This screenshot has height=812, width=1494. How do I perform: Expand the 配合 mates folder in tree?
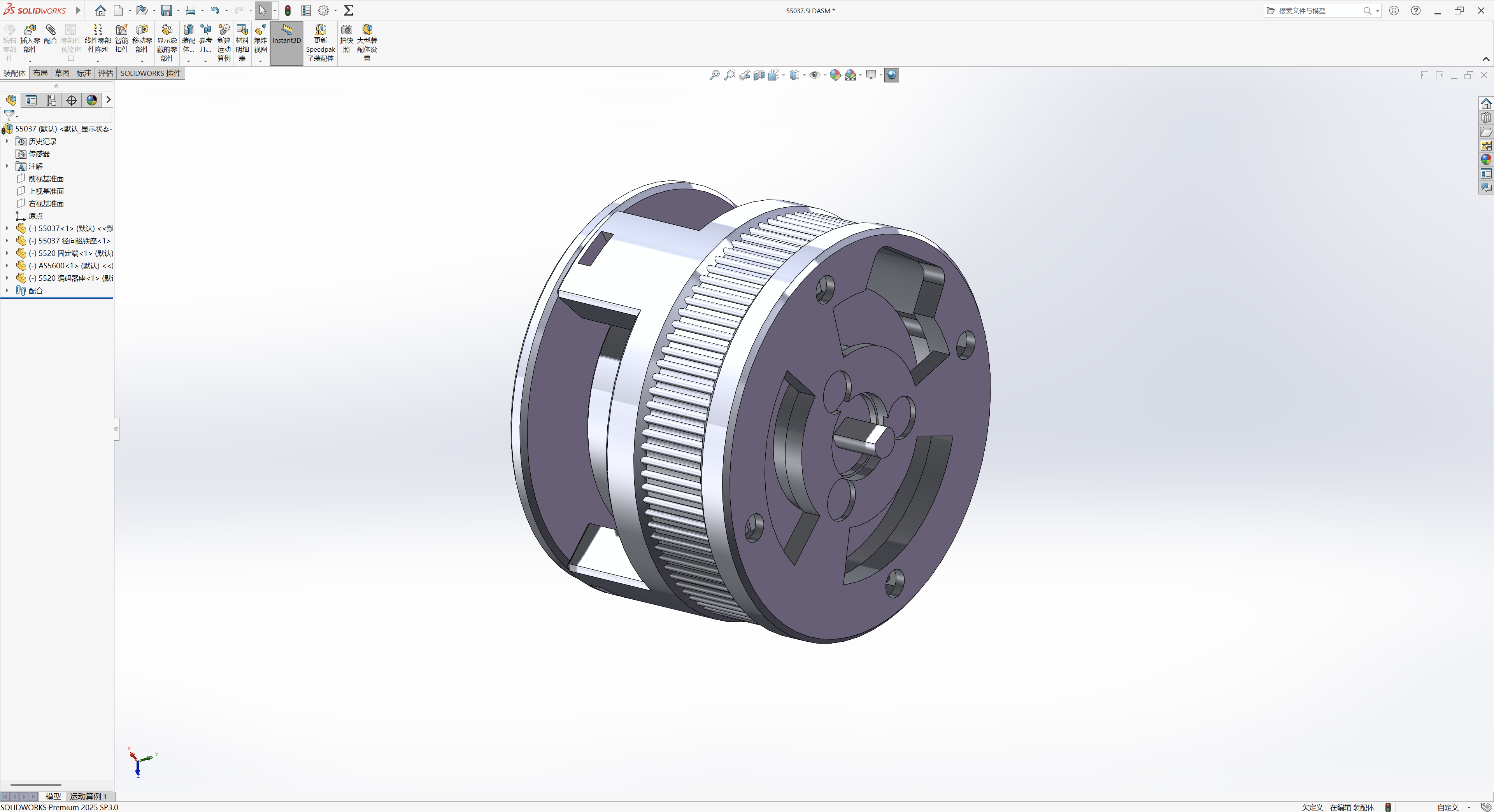[7, 290]
